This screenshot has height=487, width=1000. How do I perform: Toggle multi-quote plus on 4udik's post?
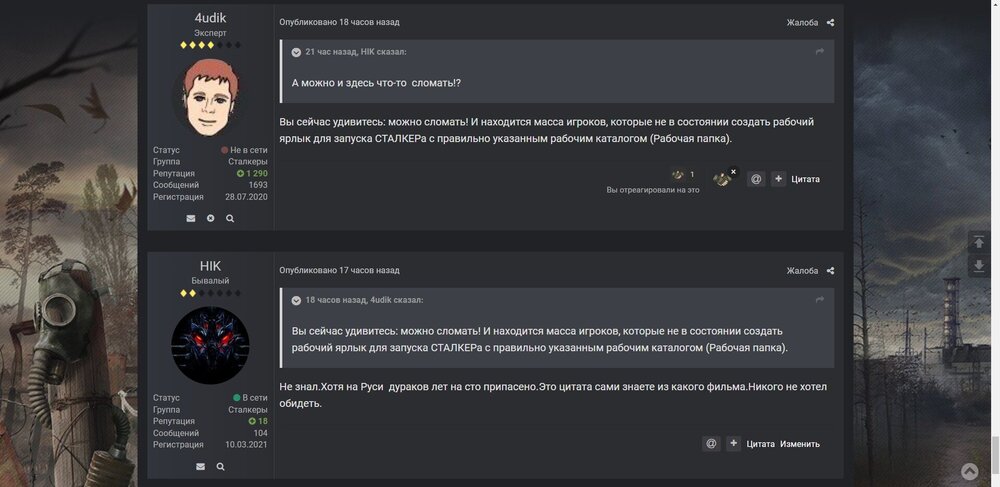[778, 179]
